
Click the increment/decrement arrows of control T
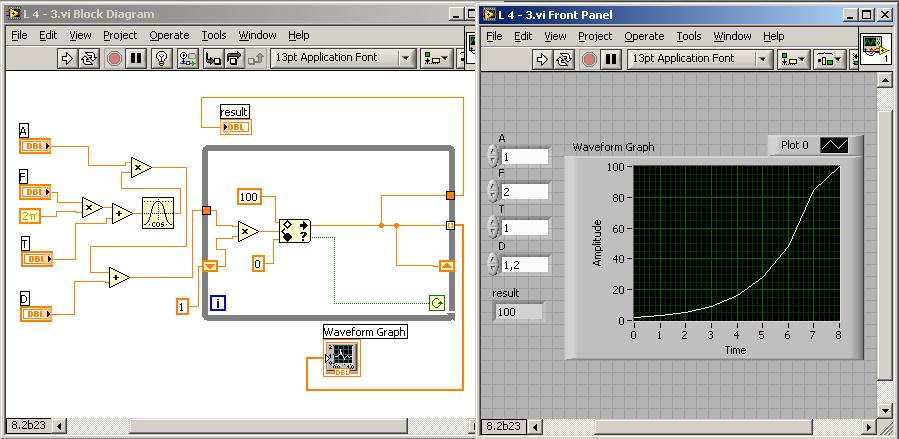493,227
